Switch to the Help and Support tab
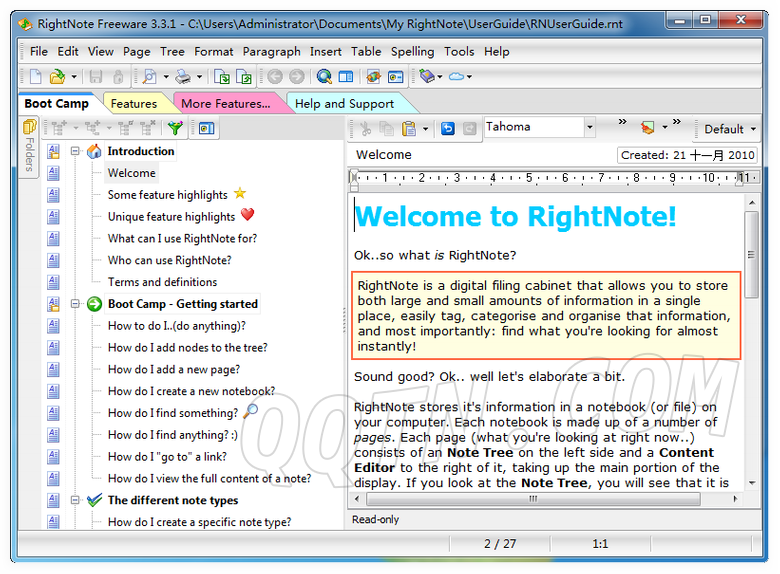The image size is (780, 574). click(344, 103)
